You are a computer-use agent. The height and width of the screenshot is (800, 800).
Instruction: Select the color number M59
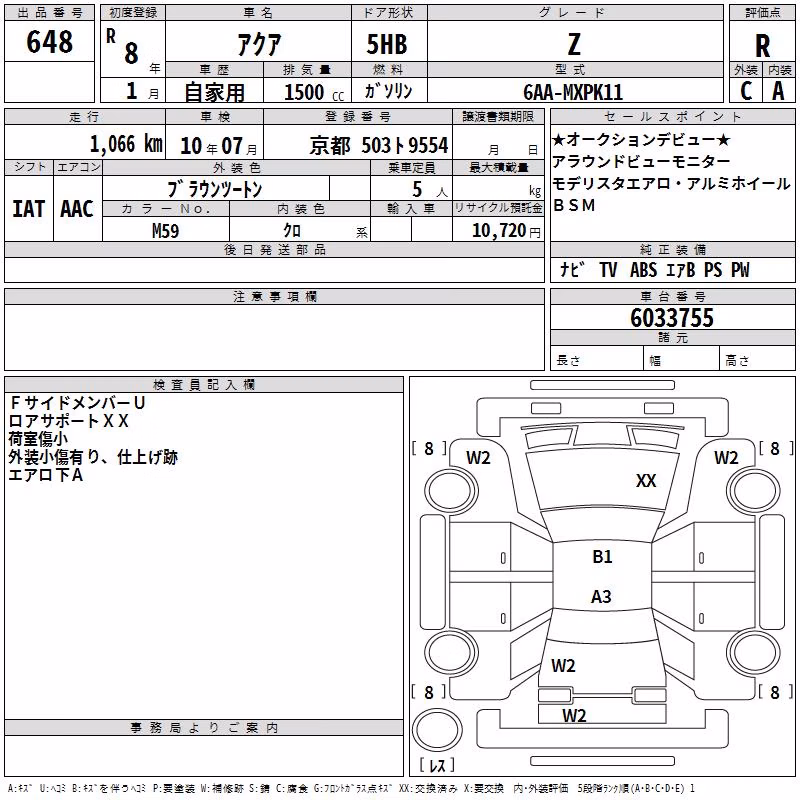pyautogui.click(x=165, y=231)
